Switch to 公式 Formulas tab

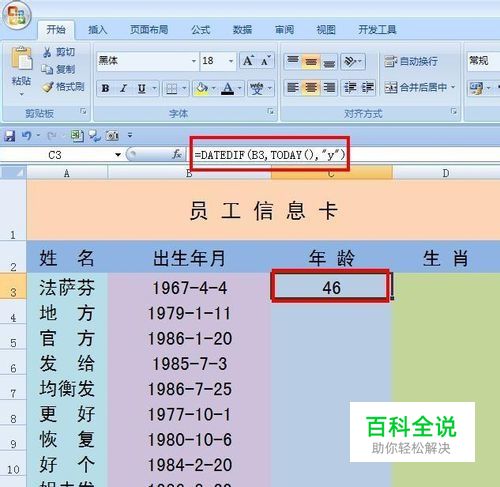click(x=201, y=30)
